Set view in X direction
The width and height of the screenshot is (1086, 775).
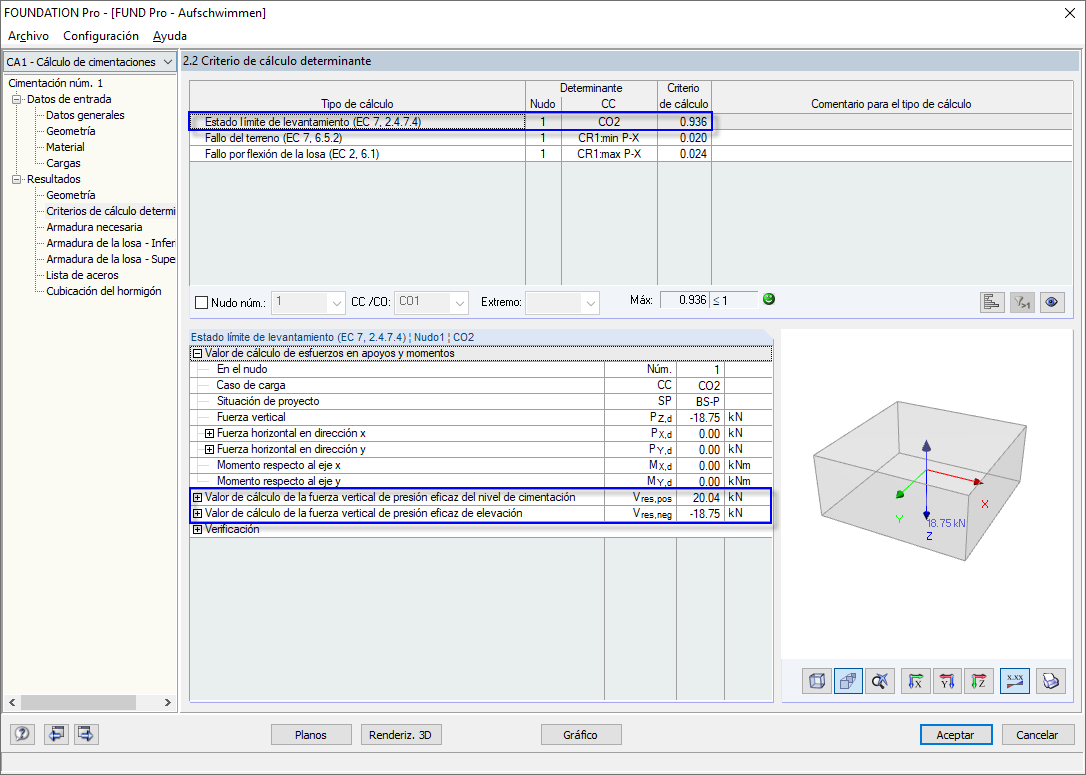coord(916,682)
